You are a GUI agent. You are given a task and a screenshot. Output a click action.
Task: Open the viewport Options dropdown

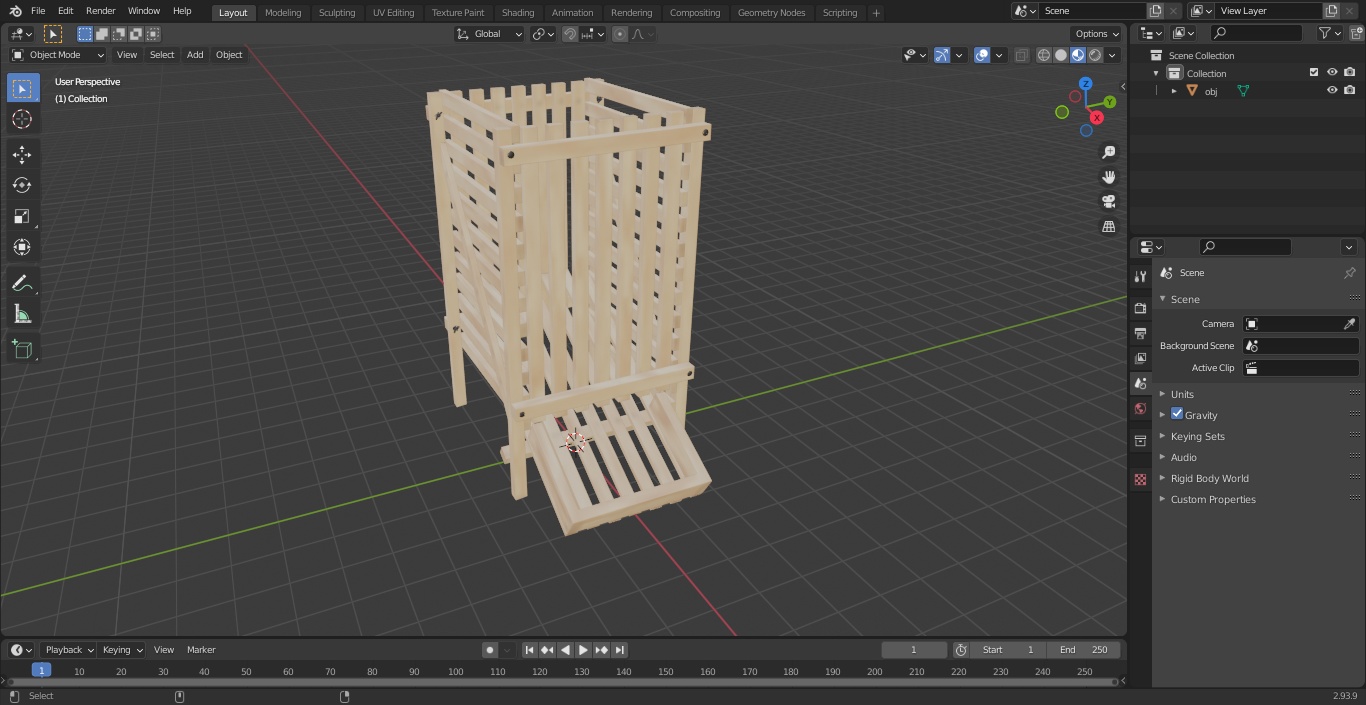click(1097, 34)
